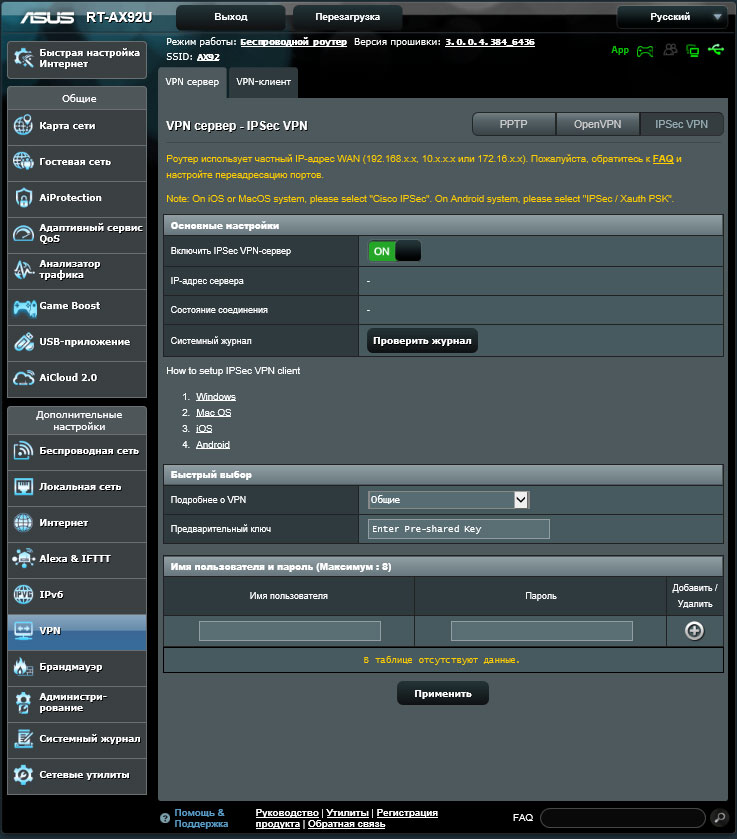737x839 pixels.
Task: Open the Mac OS setup guide link
Action: pyautogui.click(x=214, y=413)
